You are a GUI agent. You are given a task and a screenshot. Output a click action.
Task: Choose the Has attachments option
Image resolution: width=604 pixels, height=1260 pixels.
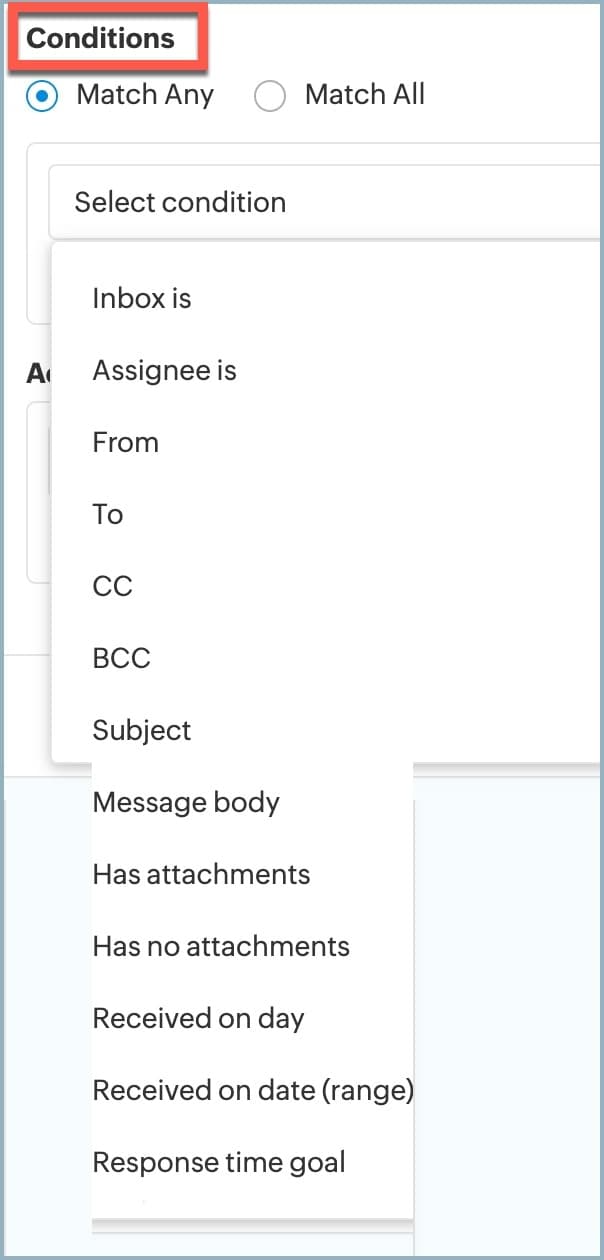pyautogui.click(x=201, y=874)
